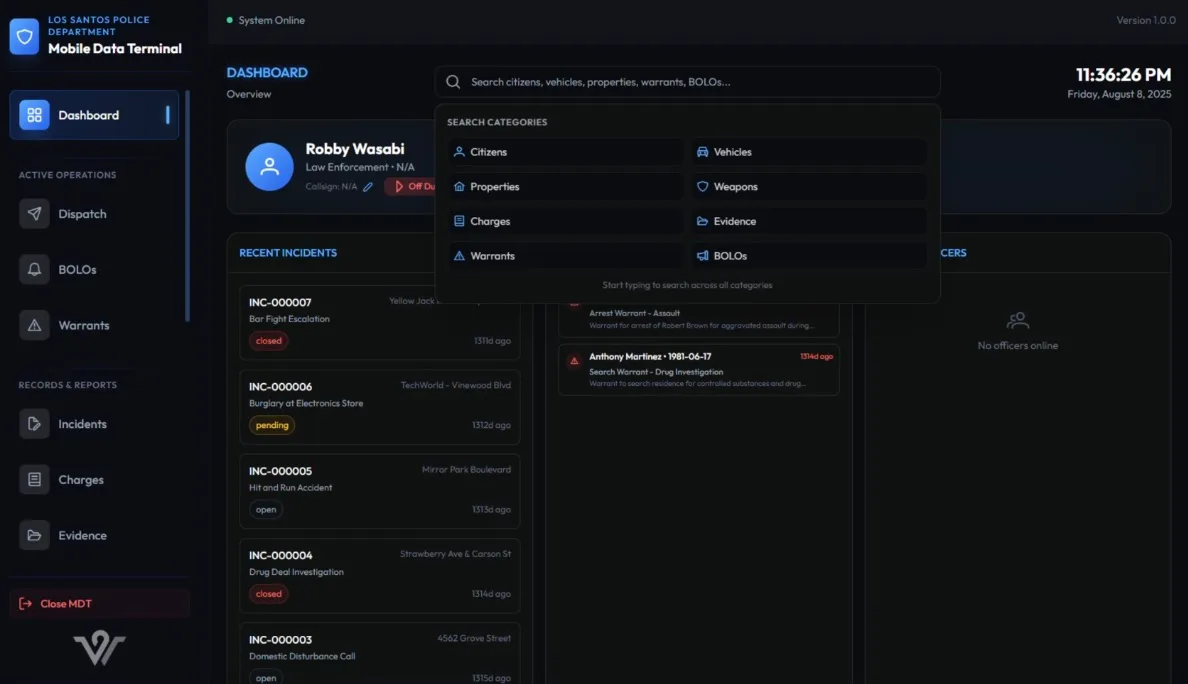Image resolution: width=1188 pixels, height=684 pixels.
Task: Open Dashboard from the sidebar
Action: click(x=94, y=115)
